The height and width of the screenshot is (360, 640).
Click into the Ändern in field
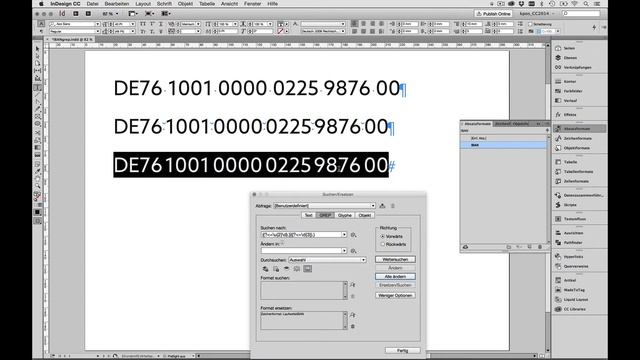[301, 251]
